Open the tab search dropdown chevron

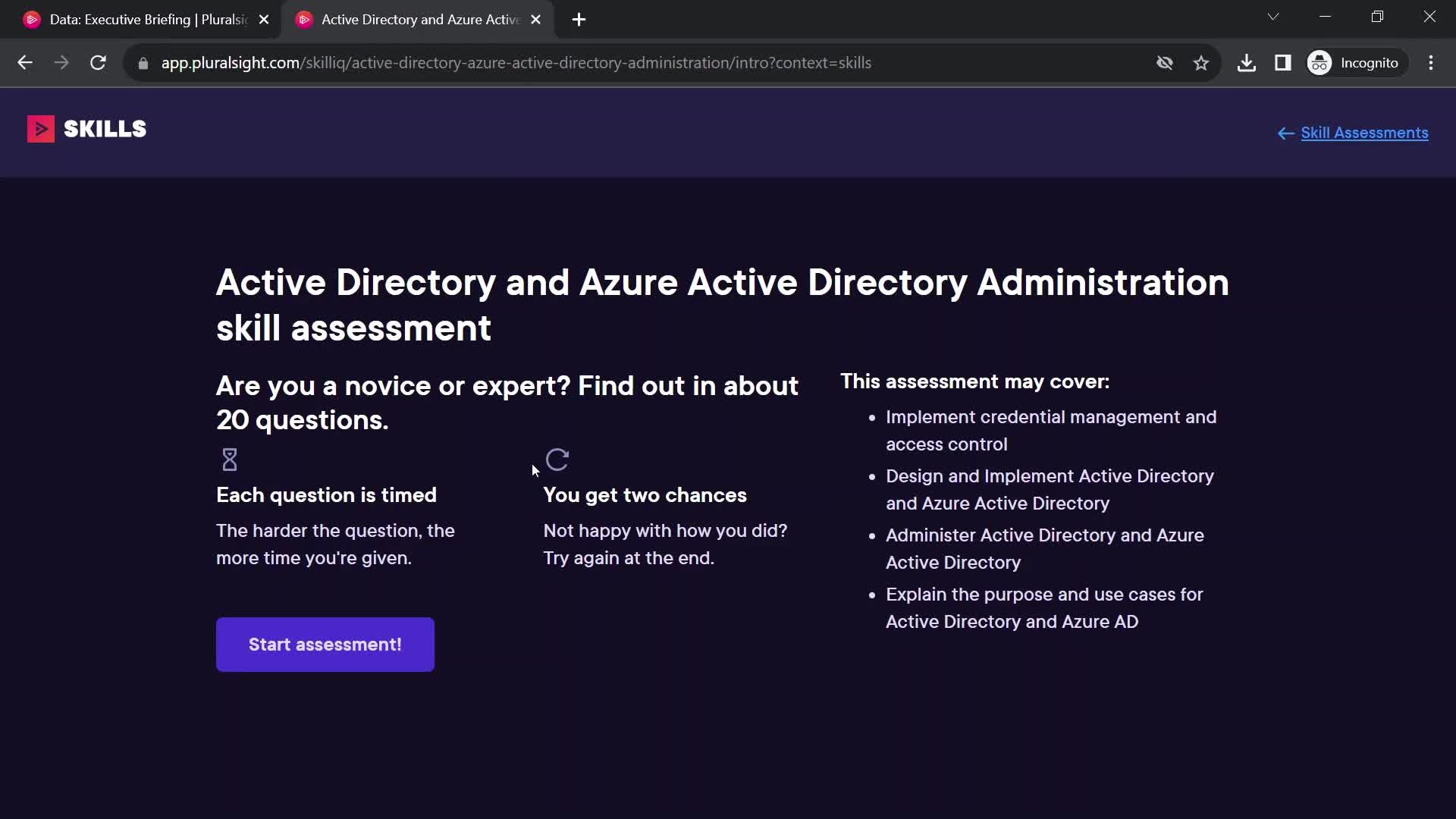point(1273,17)
